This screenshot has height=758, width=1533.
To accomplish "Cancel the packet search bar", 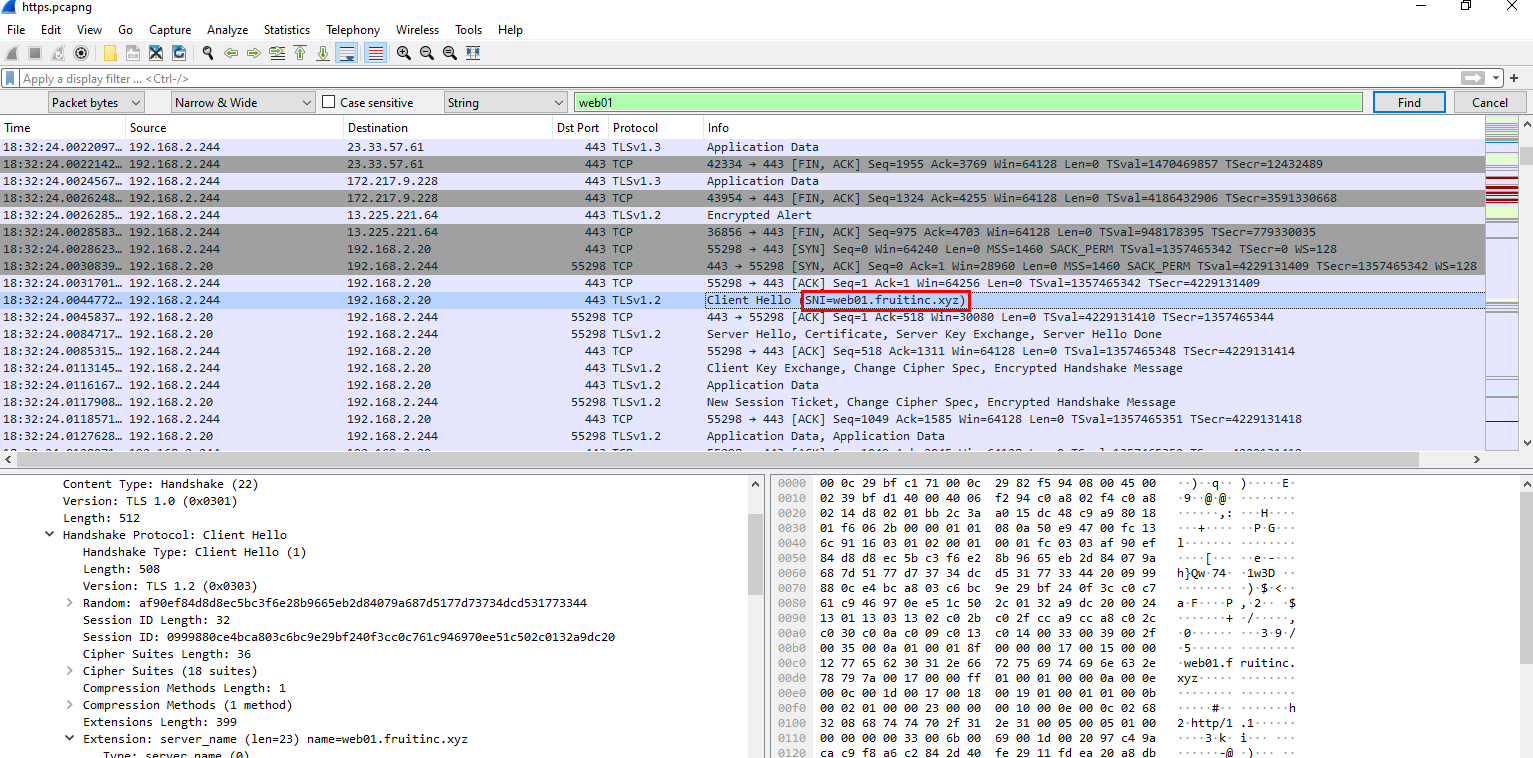I will (1489, 102).
